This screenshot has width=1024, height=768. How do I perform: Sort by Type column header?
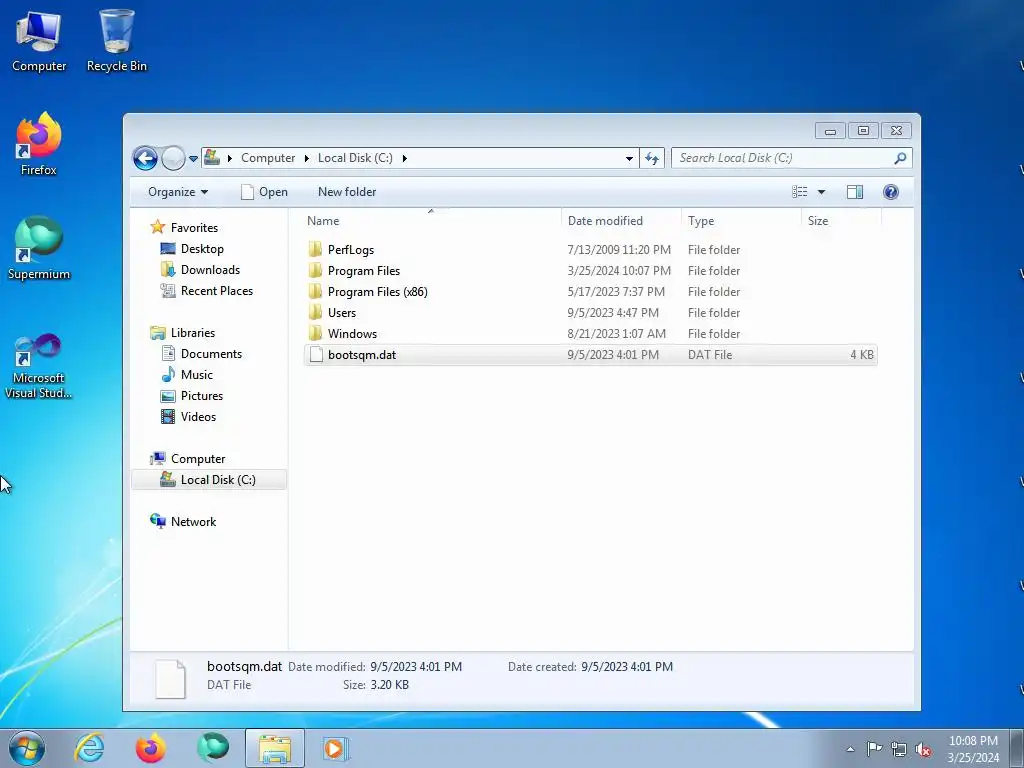tap(741, 221)
